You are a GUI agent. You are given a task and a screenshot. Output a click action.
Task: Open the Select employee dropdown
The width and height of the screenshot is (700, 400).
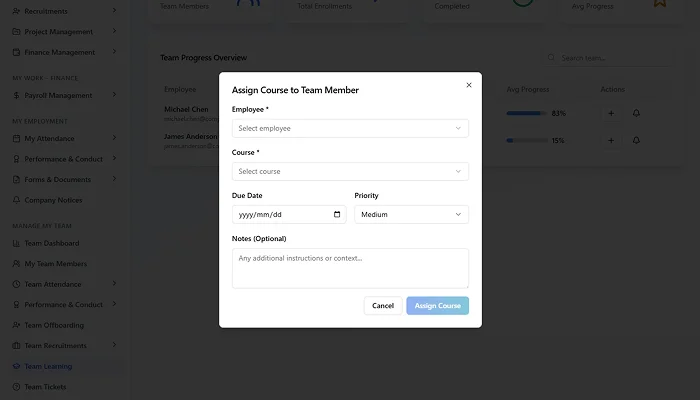(350, 128)
